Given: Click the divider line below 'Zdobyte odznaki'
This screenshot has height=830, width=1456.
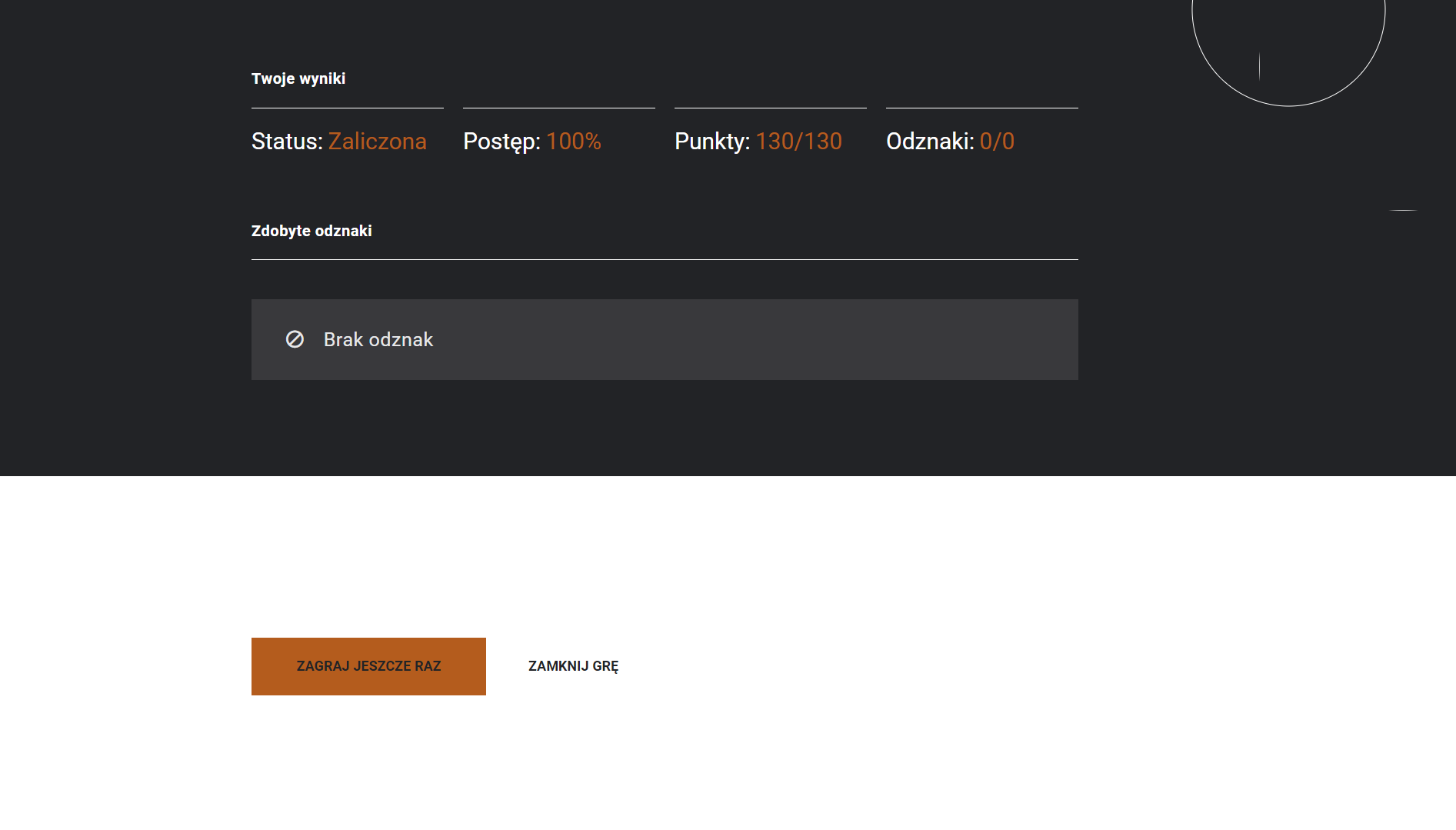Looking at the screenshot, I should point(665,259).
